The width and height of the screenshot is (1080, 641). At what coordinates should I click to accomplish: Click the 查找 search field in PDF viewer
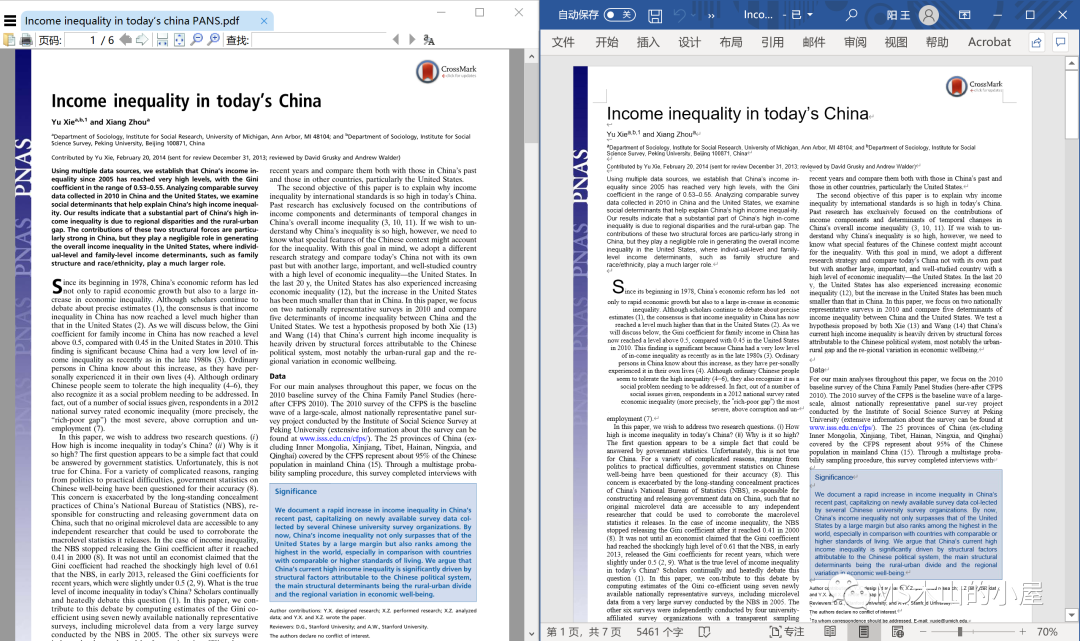pos(318,40)
